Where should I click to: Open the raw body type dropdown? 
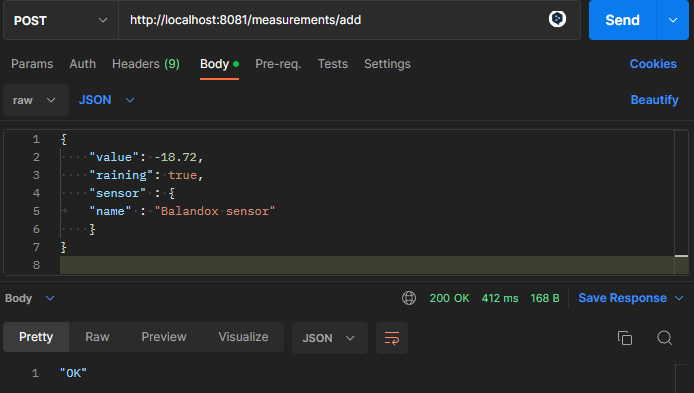pyautogui.click(x=35, y=100)
